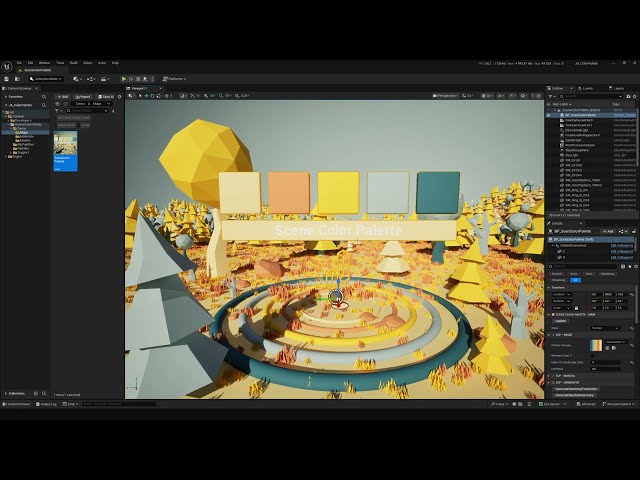Select the Landscape actor in Outliner
This screenshot has width=640, height=480.
pyautogui.click(x=573, y=140)
